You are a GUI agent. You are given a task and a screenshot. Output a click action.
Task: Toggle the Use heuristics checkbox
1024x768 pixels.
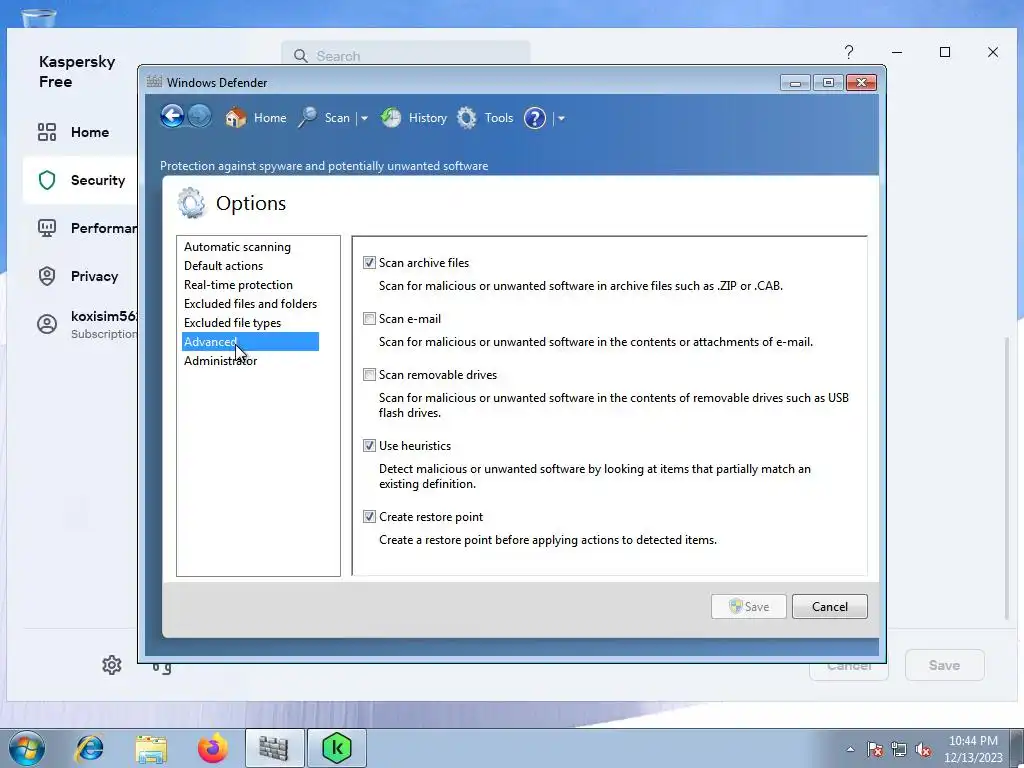pyautogui.click(x=370, y=445)
